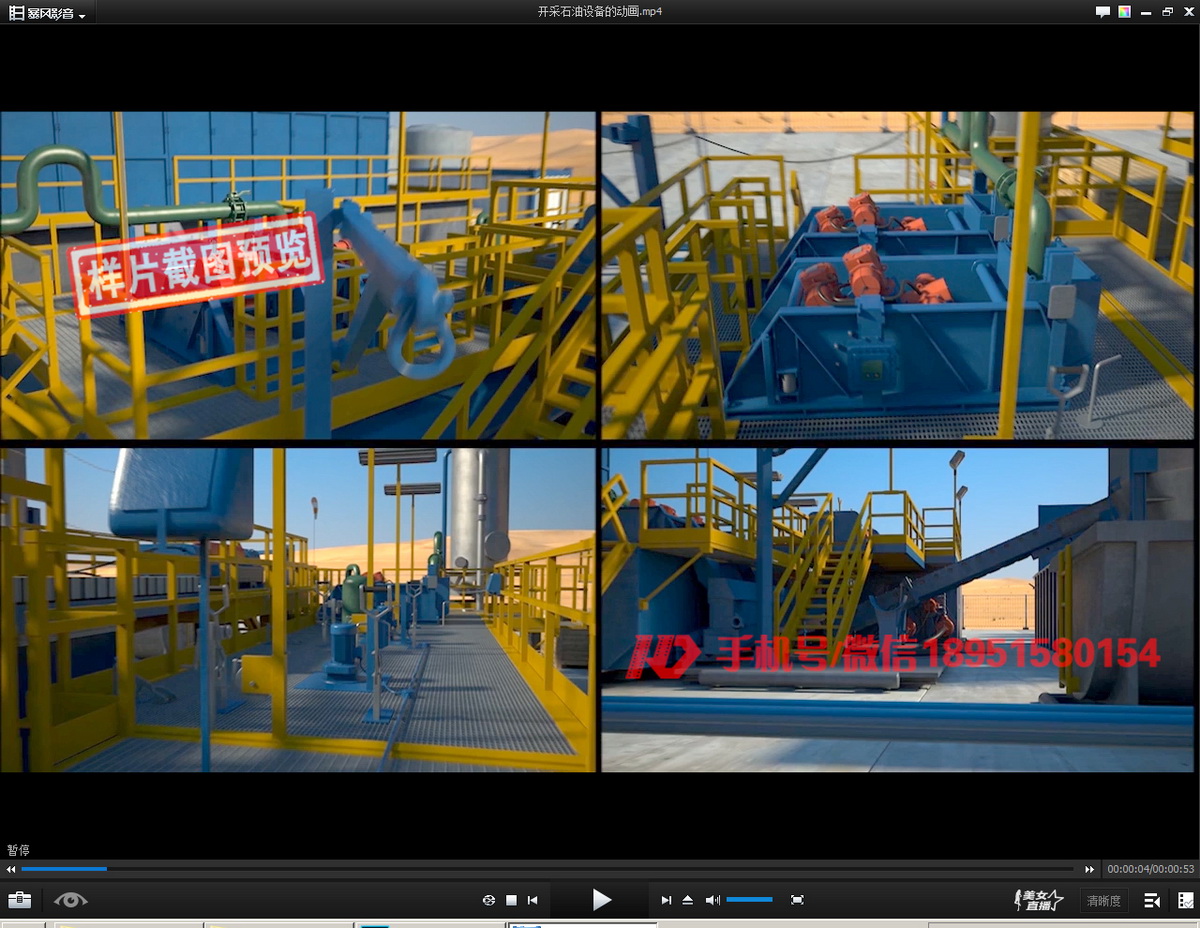Viewport: 1200px width, 928px height.
Task: Open the feedback speech bubble icon
Action: (x=1102, y=12)
